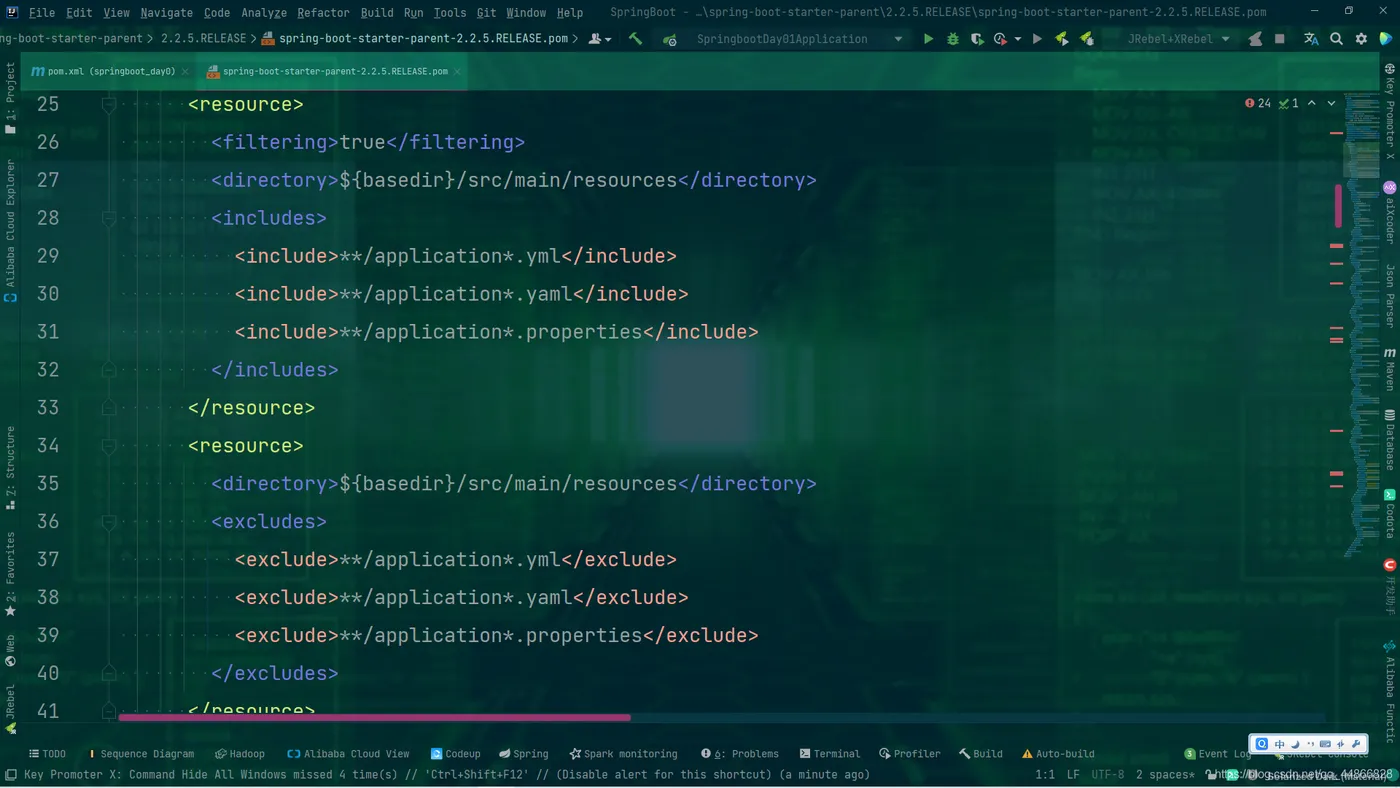1400x788 pixels.
Task: Open the Problems tool window
Action: point(739,754)
